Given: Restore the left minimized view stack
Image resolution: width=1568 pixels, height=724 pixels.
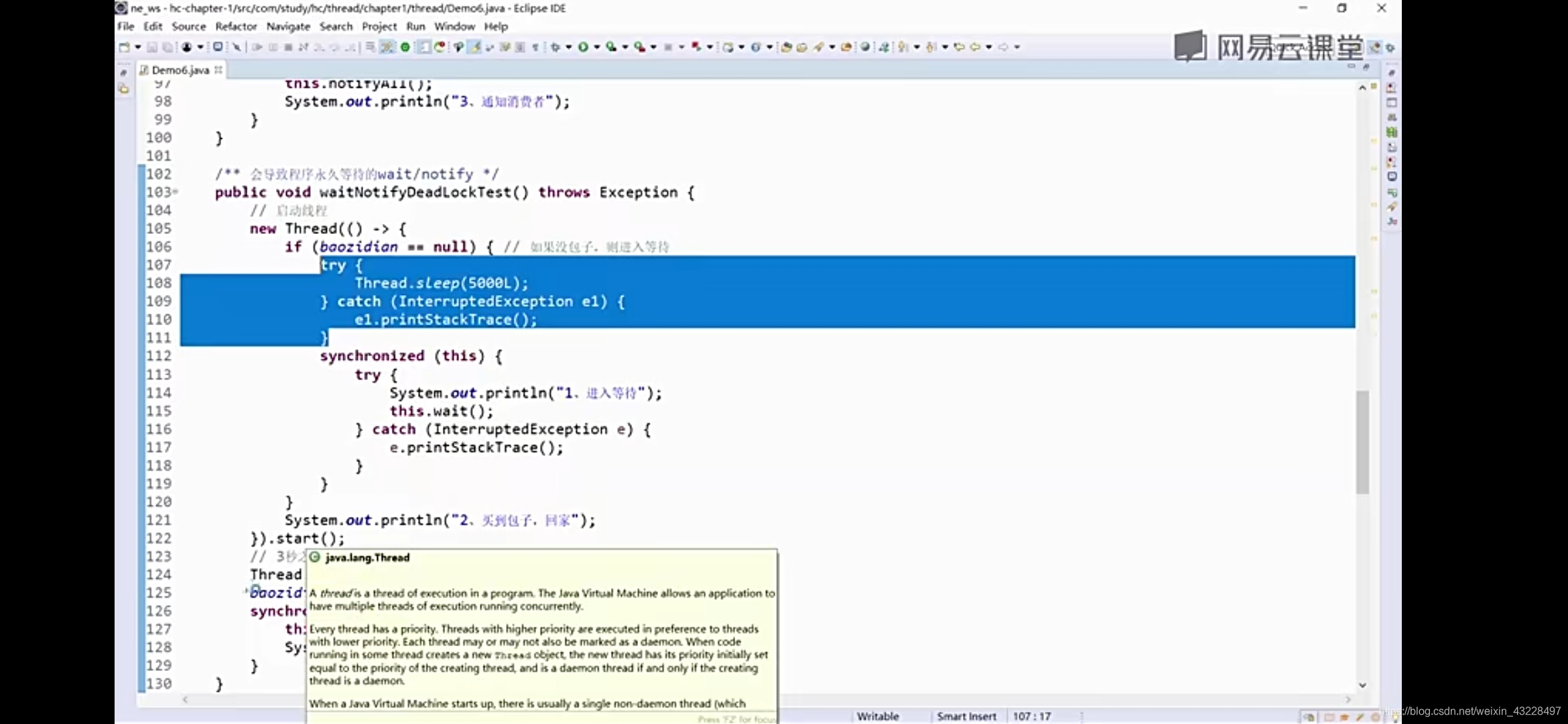Looking at the screenshot, I should (x=123, y=72).
